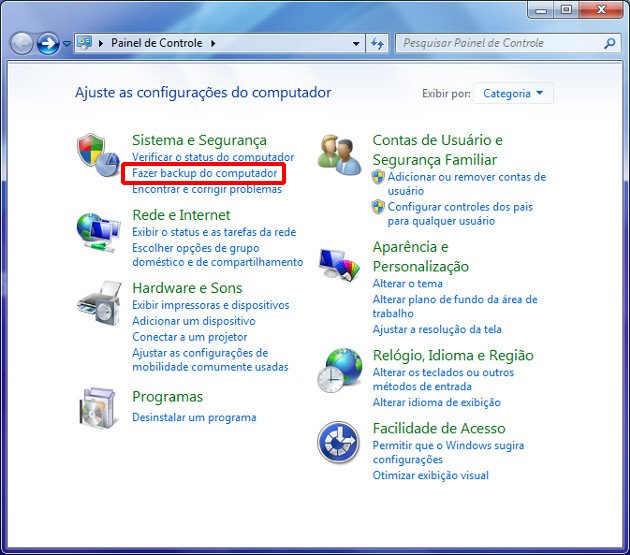Viewport: 630px width, 555px height.
Task: Open the Hardware e Sons printer icon
Action: pyautogui.click(x=99, y=303)
